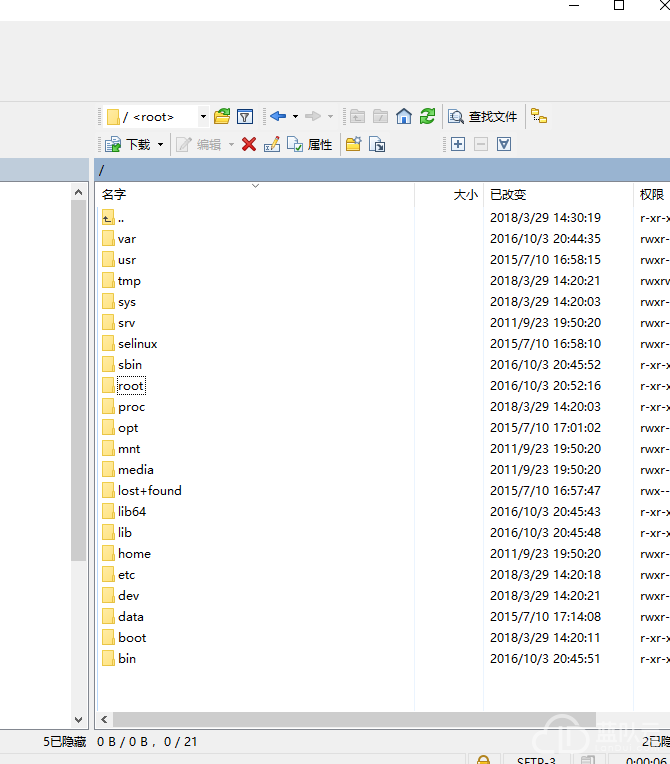Click left panel scroll down arrow
The height and width of the screenshot is (764, 670).
coord(78,720)
